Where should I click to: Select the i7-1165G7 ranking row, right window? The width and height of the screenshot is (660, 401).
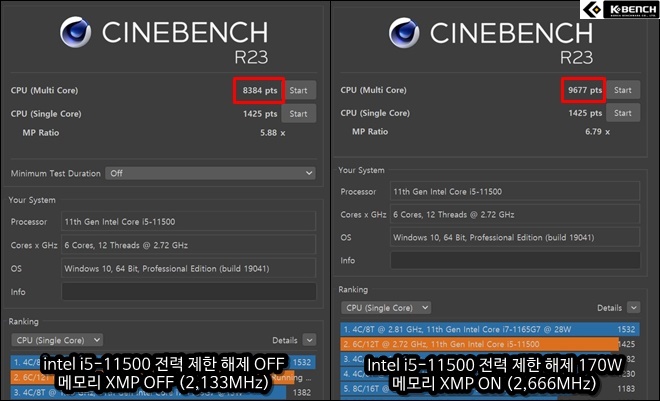coord(490,329)
